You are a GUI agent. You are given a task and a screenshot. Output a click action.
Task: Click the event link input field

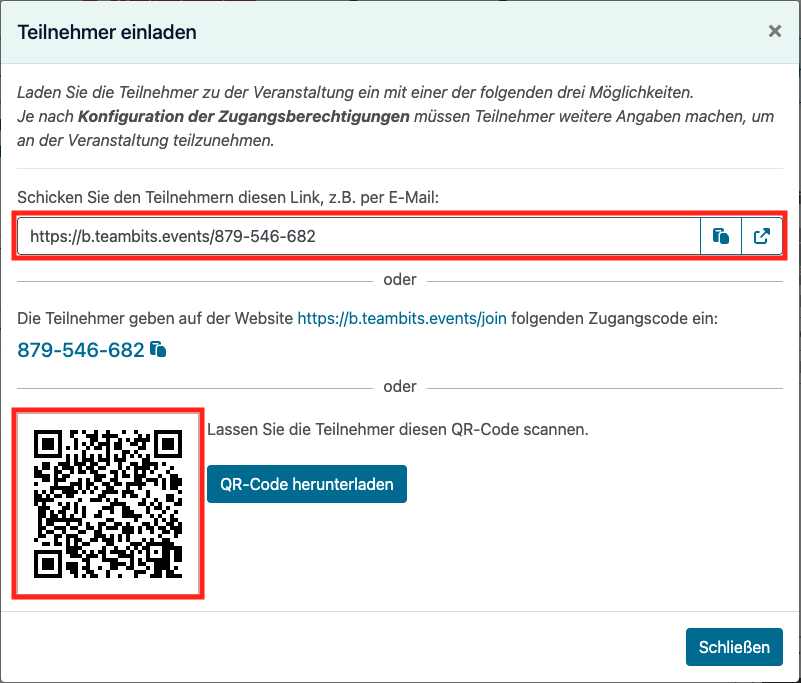[359, 236]
